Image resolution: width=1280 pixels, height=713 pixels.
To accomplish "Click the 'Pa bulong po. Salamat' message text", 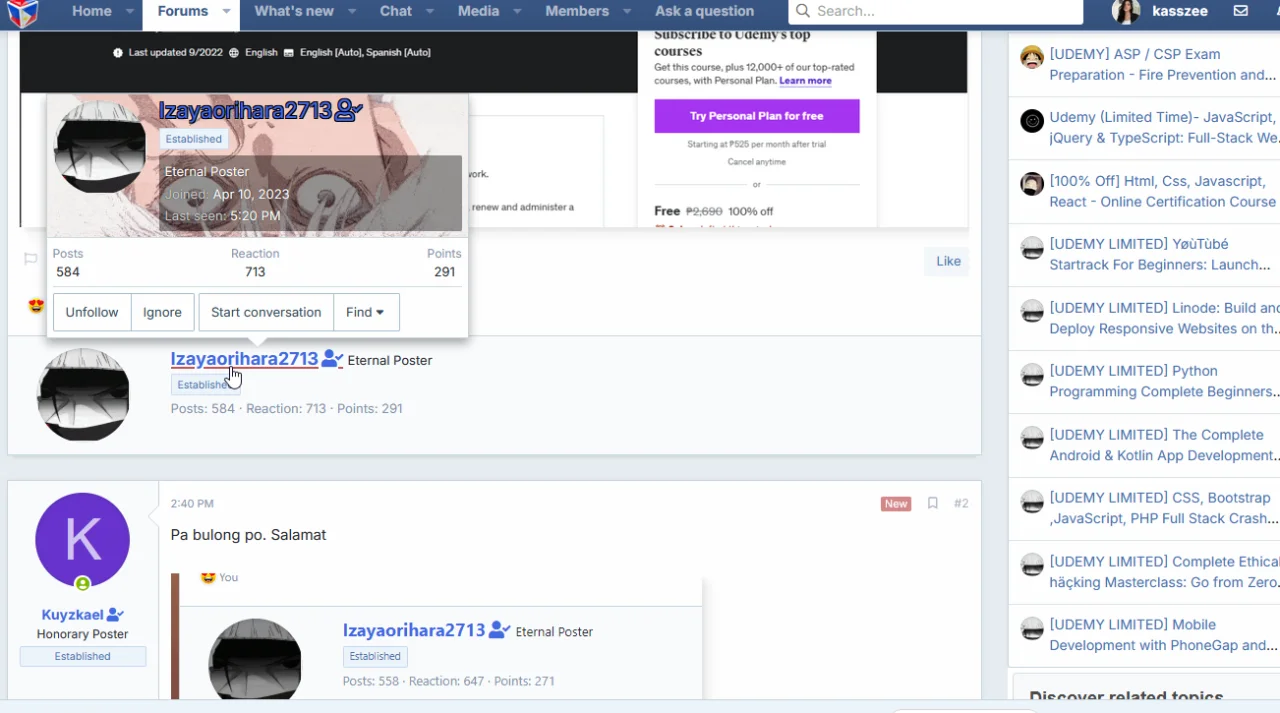I will pos(249,535).
